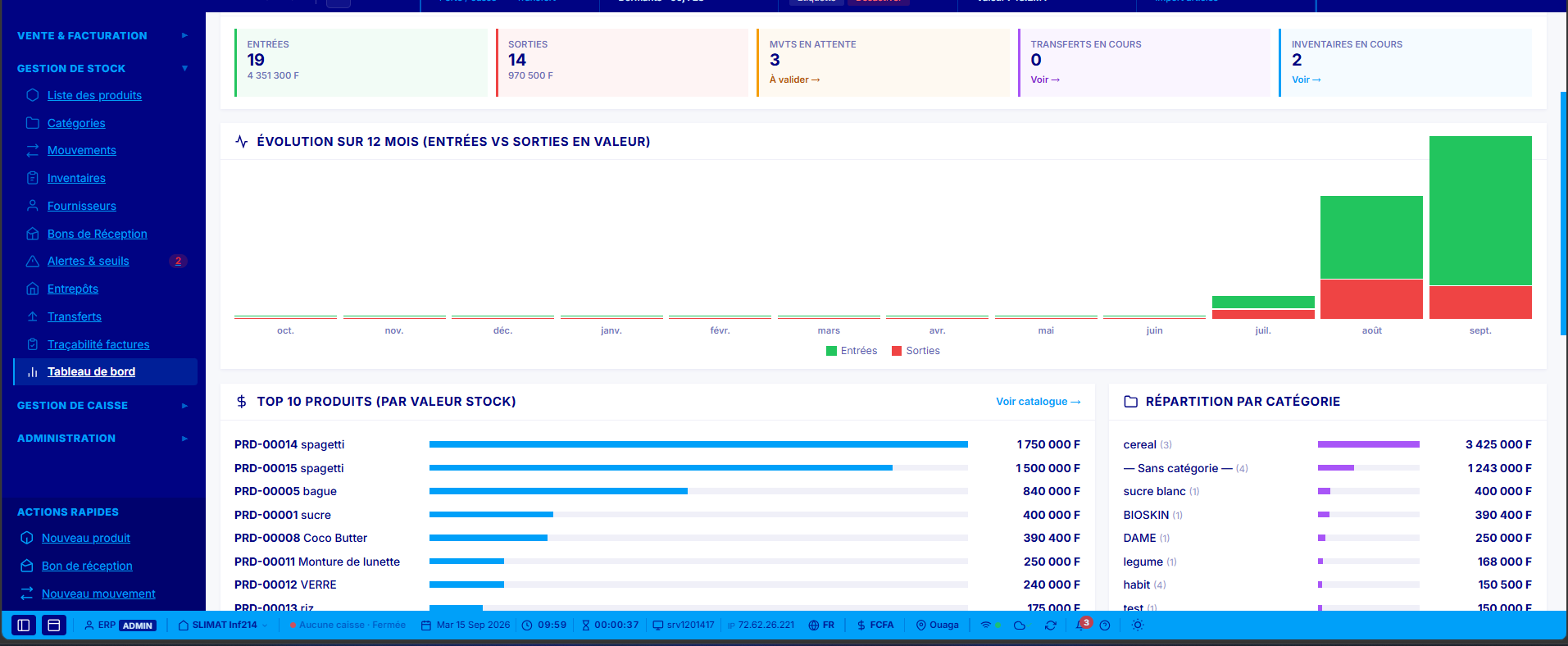Click 'À valider' link in Mvts en attente
The image size is (1568, 646).
tap(794, 80)
